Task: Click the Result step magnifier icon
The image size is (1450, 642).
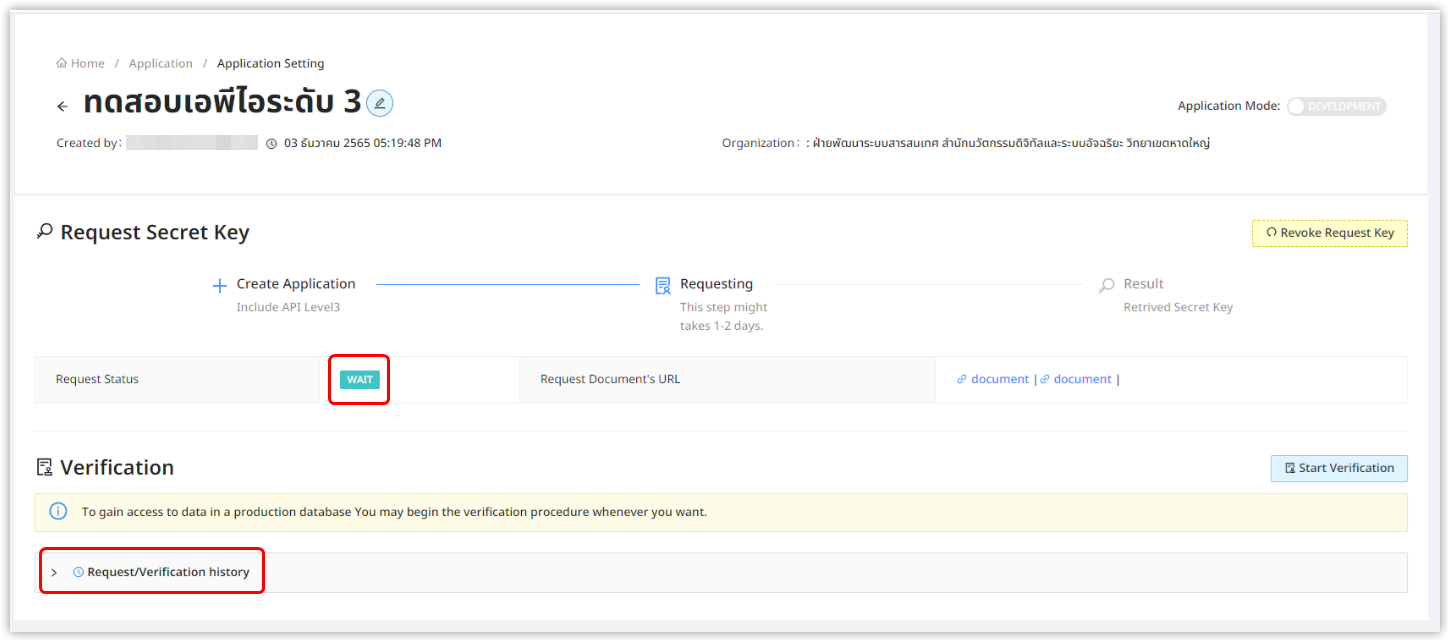Action: tap(1106, 286)
